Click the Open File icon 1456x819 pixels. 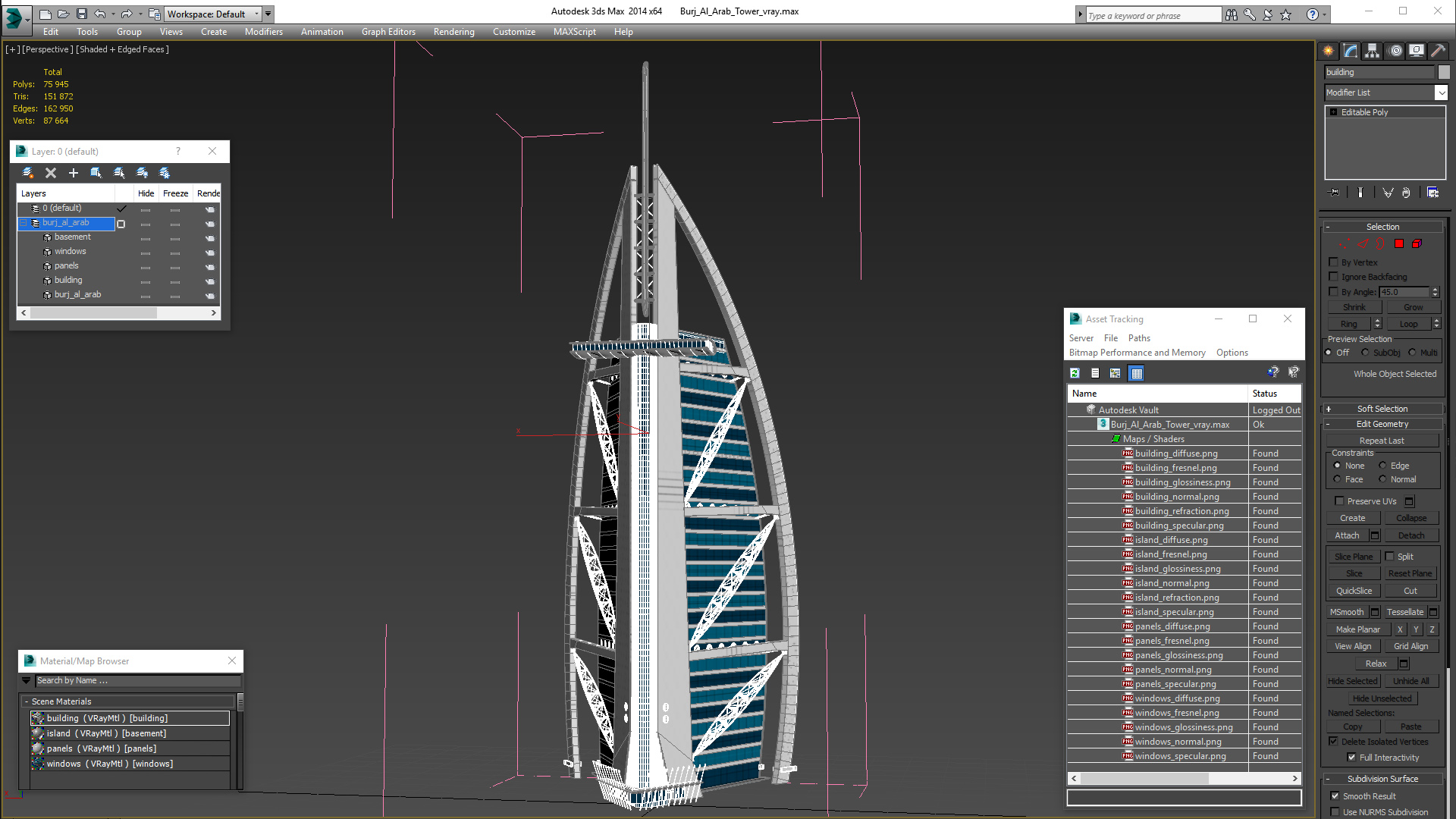(64, 14)
